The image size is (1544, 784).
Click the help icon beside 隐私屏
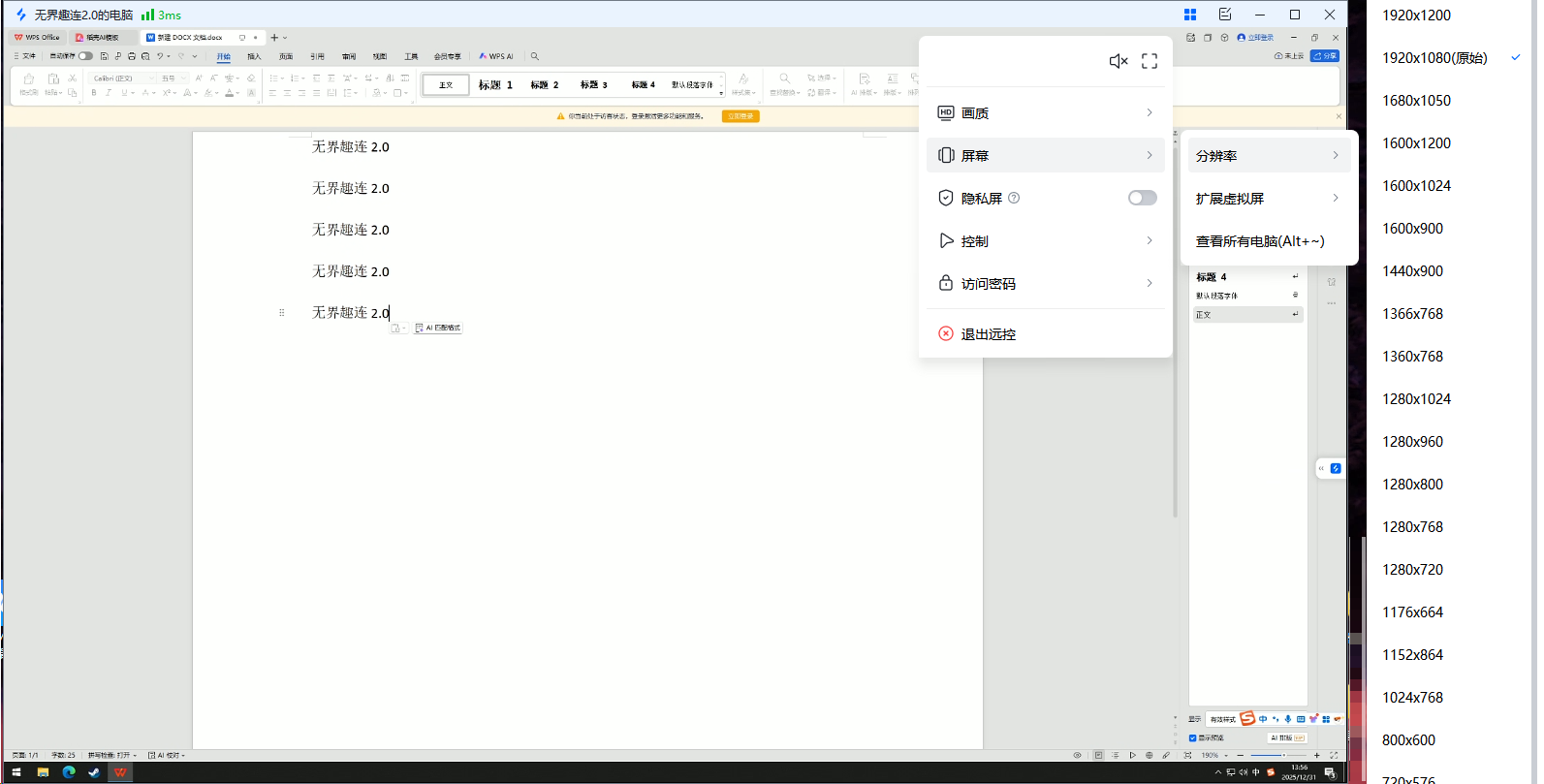1014,198
